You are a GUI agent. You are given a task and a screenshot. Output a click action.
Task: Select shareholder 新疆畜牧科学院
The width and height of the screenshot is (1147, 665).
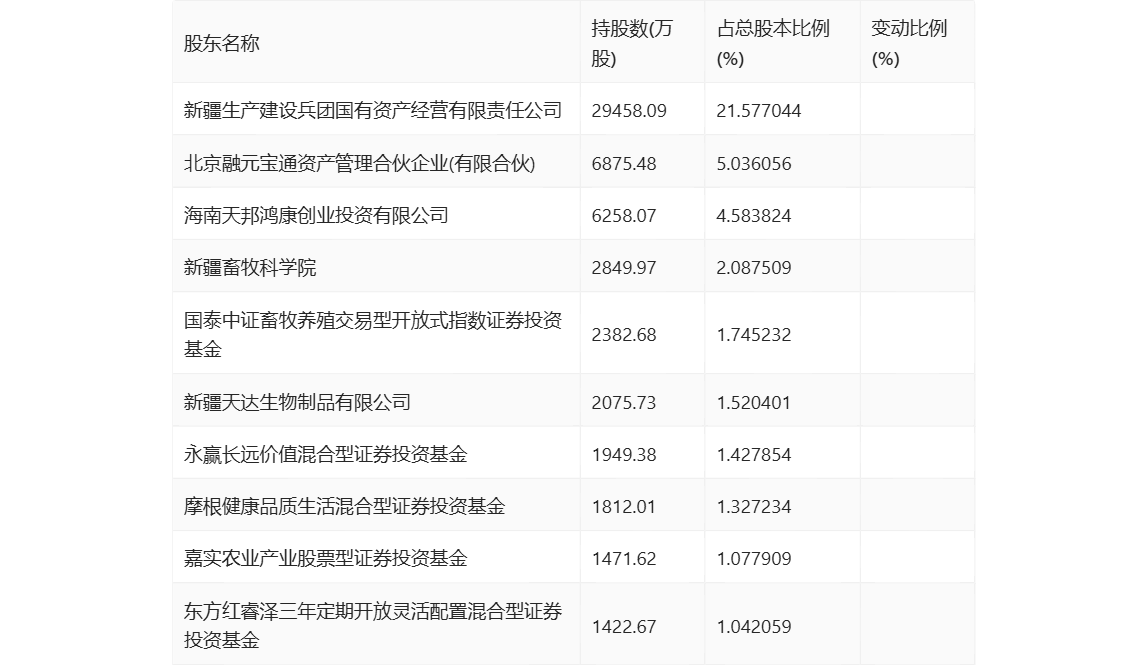pos(249,267)
